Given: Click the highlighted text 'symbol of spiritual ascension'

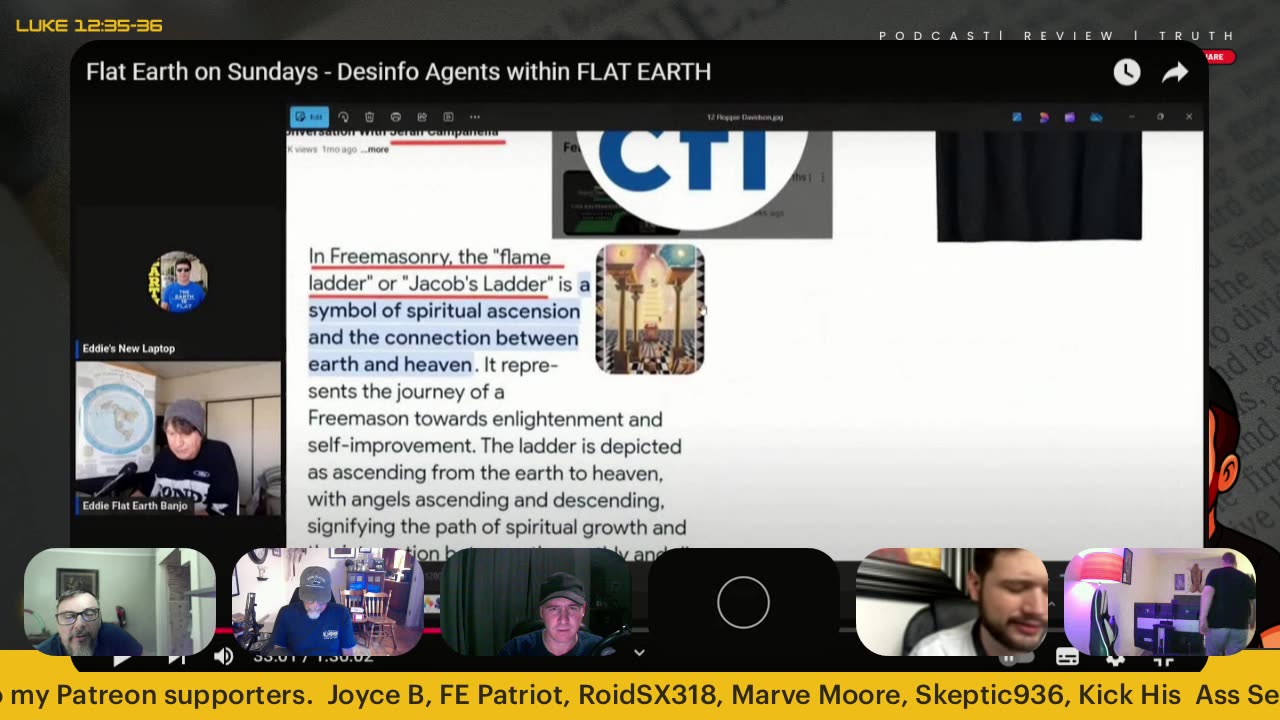Looking at the screenshot, I should (x=444, y=311).
